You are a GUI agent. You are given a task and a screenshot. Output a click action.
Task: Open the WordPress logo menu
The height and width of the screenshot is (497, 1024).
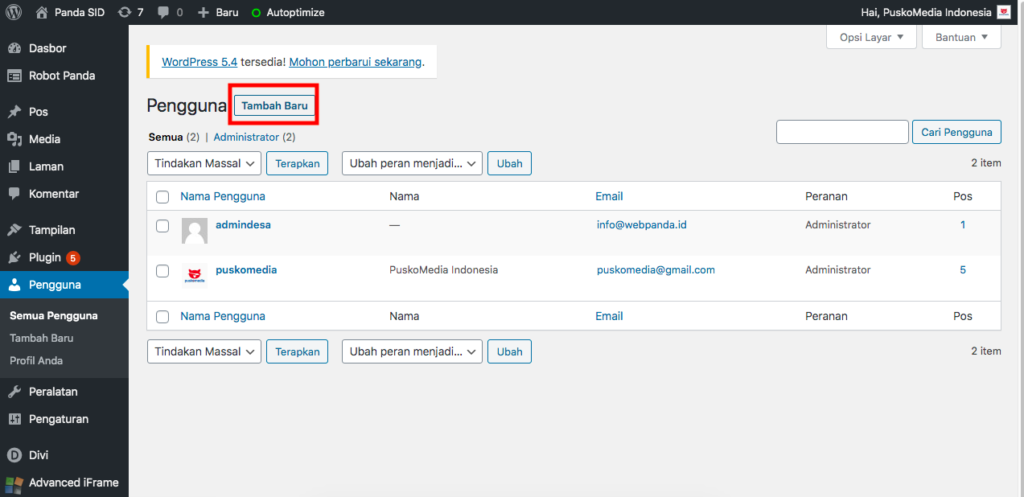pyautogui.click(x=13, y=12)
